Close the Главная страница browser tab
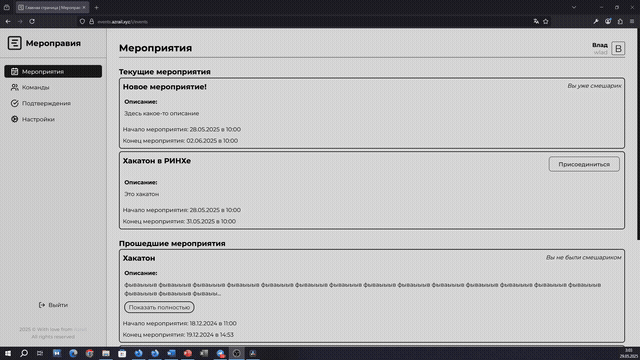Image resolution: width=640 pixels, height=360 pixels. tap(84, 7)
